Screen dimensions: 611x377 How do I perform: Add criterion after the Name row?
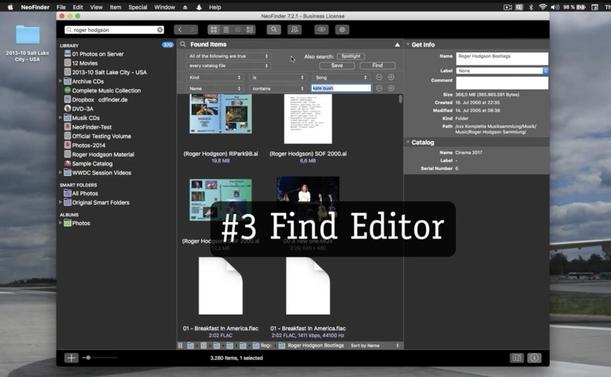(391, 88)
